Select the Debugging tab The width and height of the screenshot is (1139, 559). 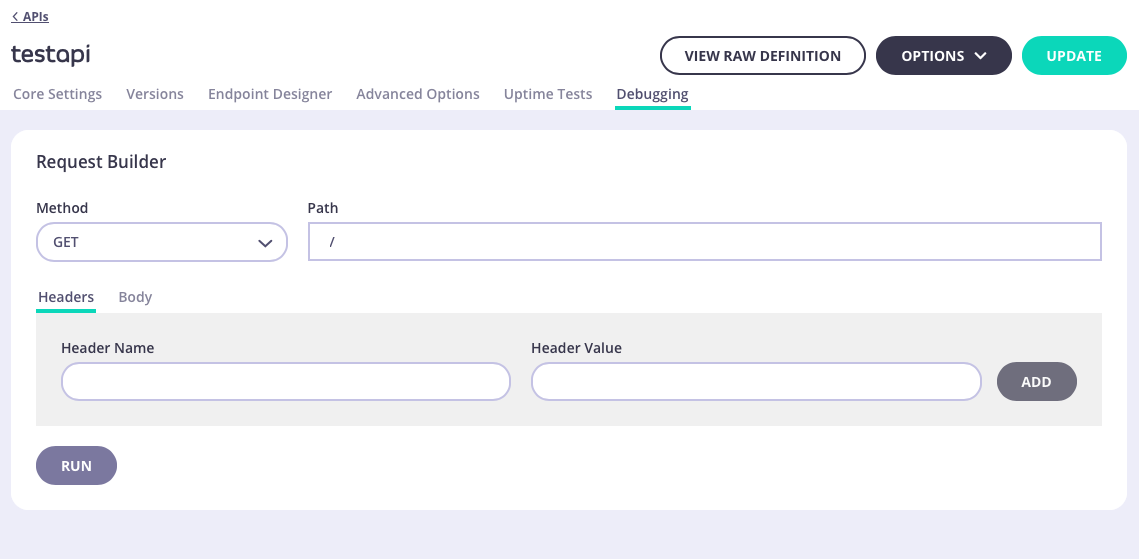coord(652,94)
